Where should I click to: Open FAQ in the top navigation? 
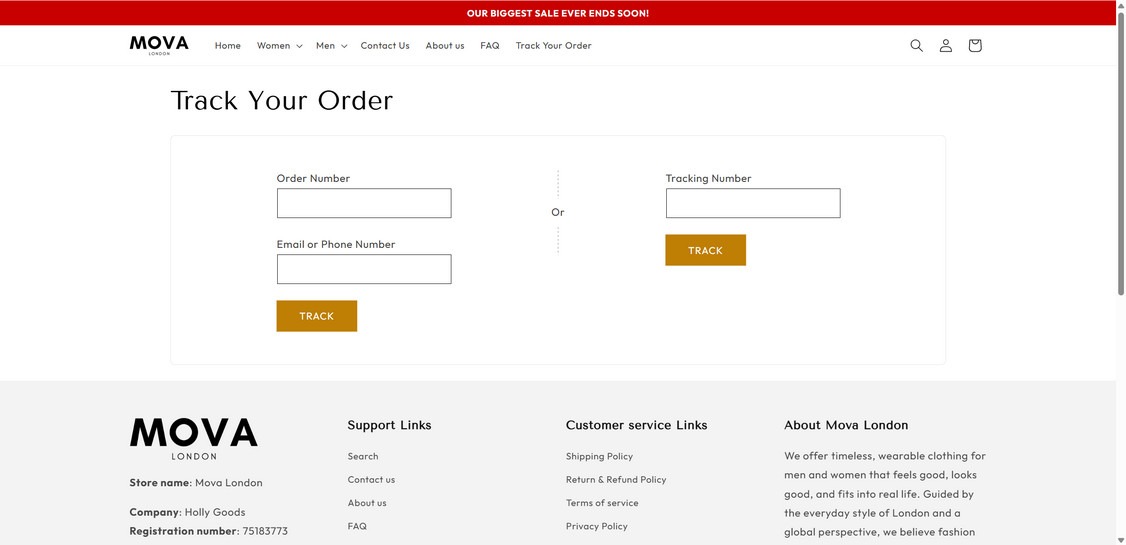point(490,45)
